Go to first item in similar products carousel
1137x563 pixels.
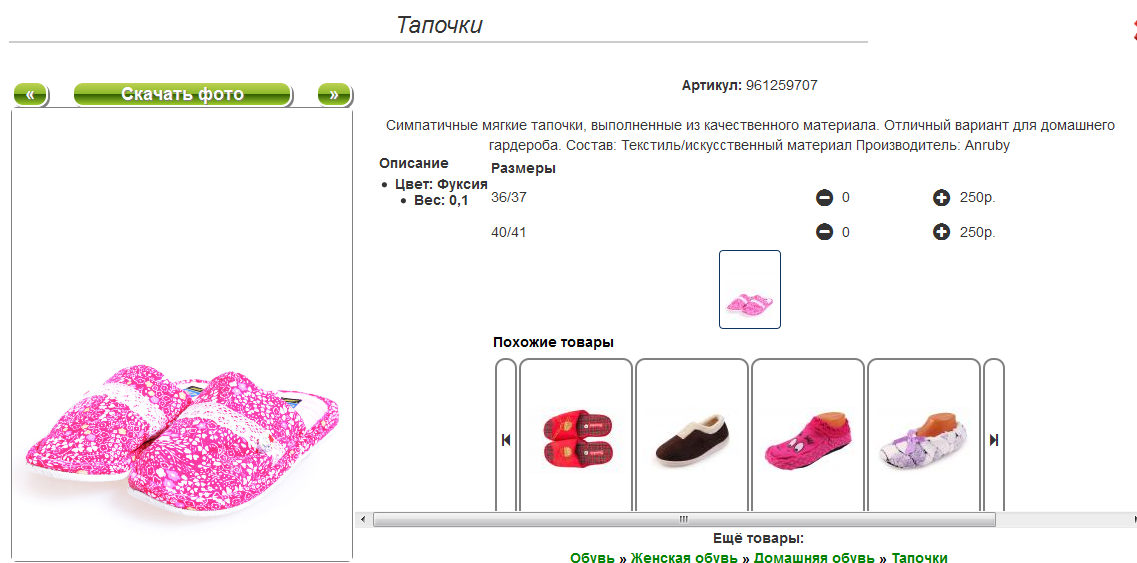pyautogui.click(x=506, y=440)
